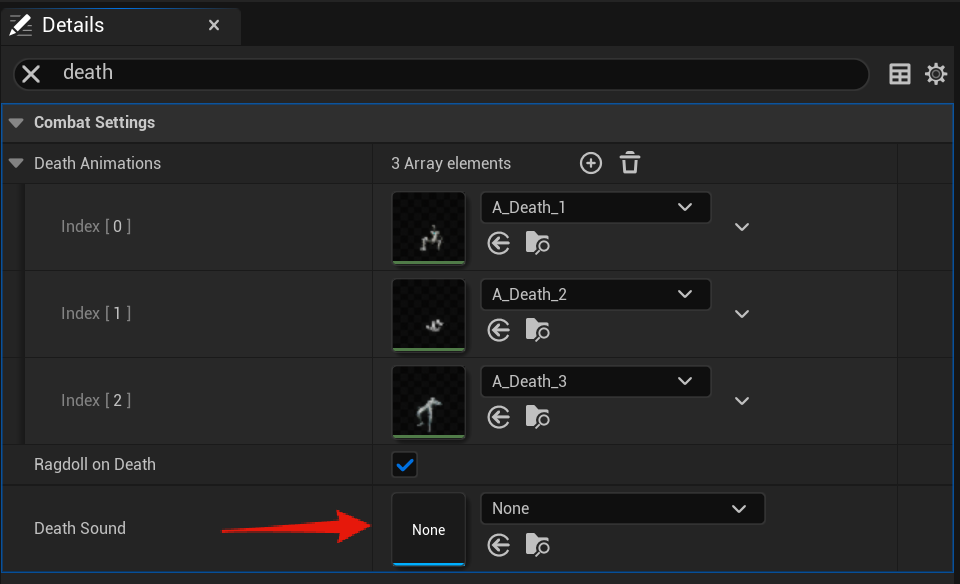Open Index 1 element options chevron
960x584 pixels.
[x=742, y=314]
